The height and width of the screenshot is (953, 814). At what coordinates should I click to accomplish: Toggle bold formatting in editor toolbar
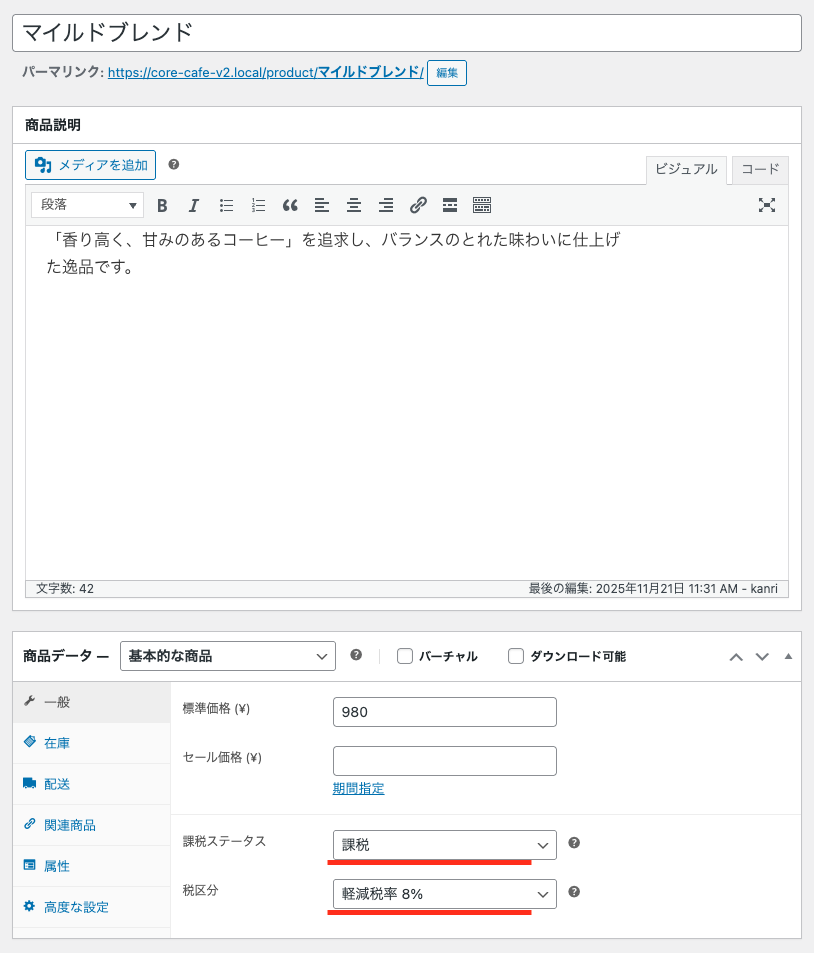pos(162,205)
